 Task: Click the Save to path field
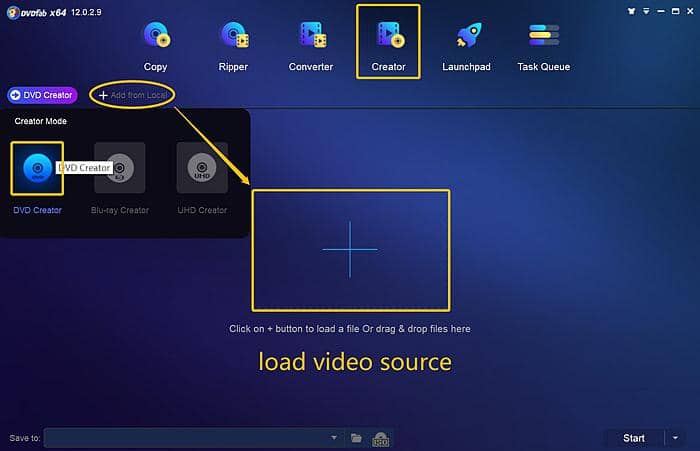(x=187, y=438)
